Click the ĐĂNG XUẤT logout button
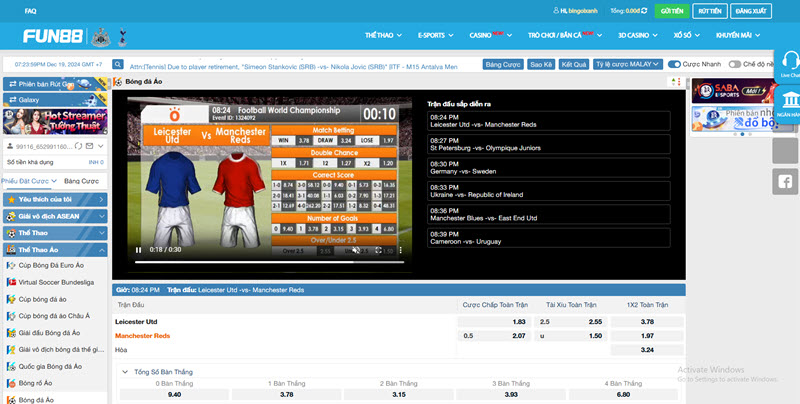This screenshot has height=404, width=800. pos(751,11)
